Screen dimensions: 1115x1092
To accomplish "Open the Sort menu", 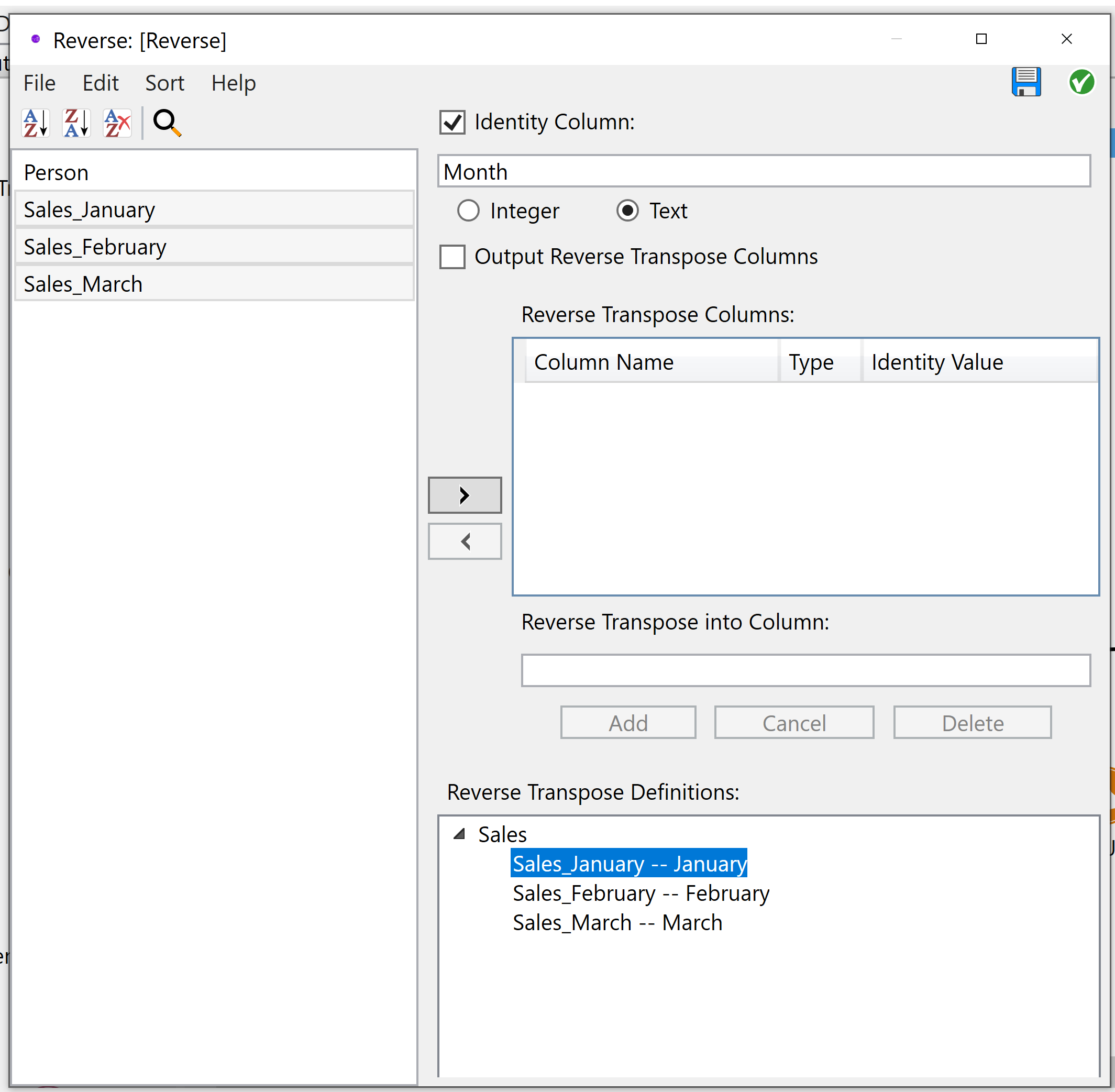I will coord(164,83).
